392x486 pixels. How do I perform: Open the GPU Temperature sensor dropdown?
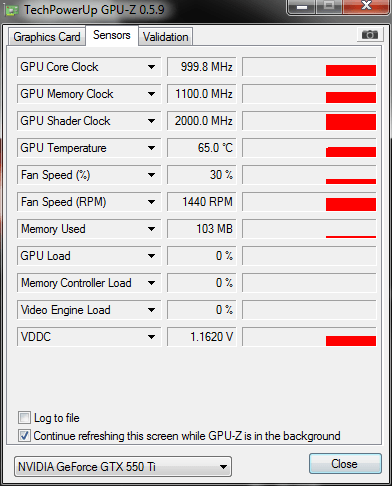tap(151, 148)
